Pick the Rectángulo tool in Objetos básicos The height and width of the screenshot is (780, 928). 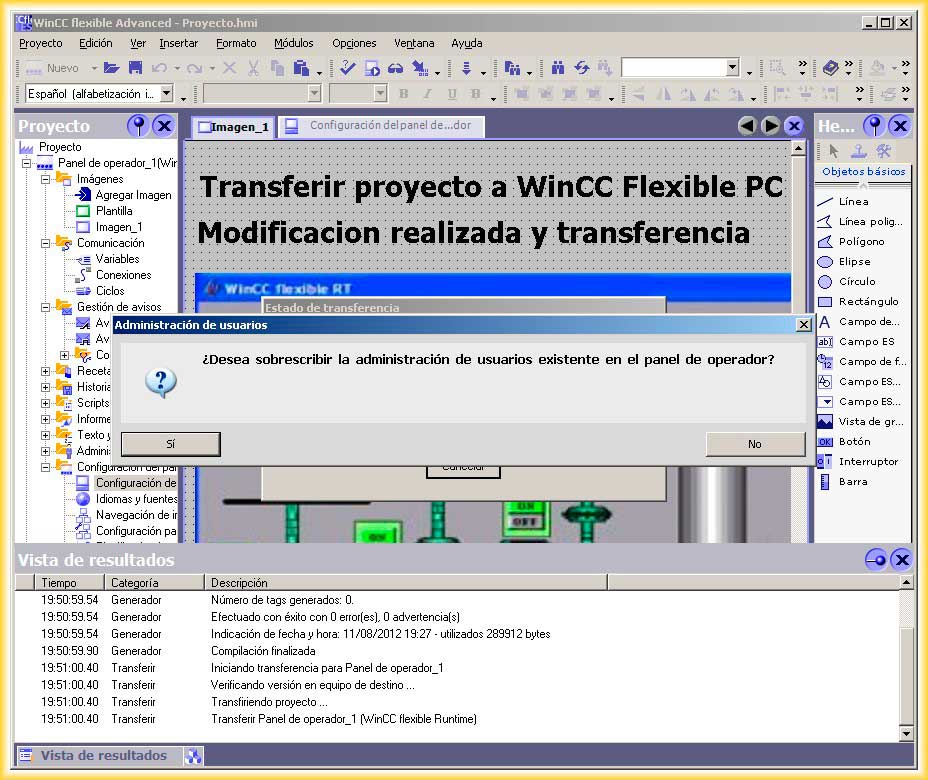click(x=867, y=301)
